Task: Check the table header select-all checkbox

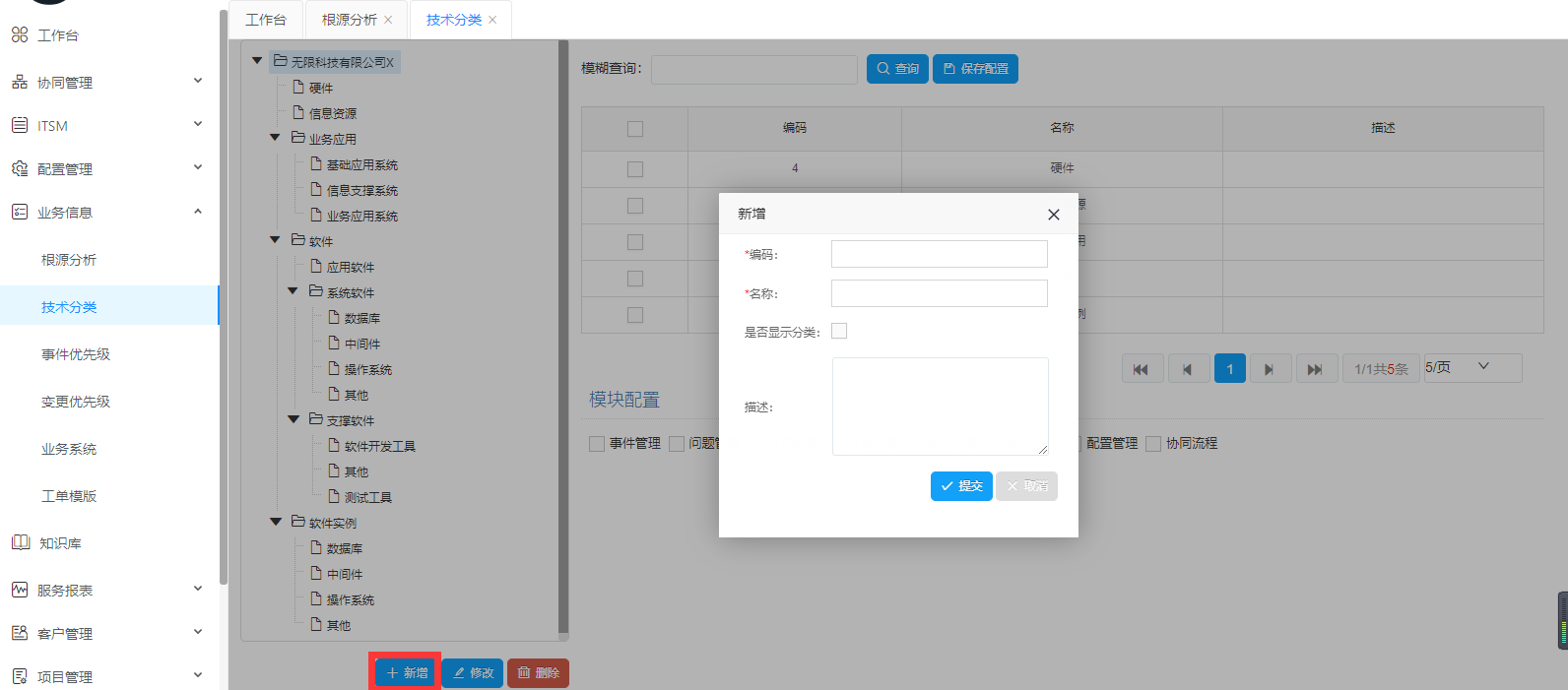Action: point(635,129)
